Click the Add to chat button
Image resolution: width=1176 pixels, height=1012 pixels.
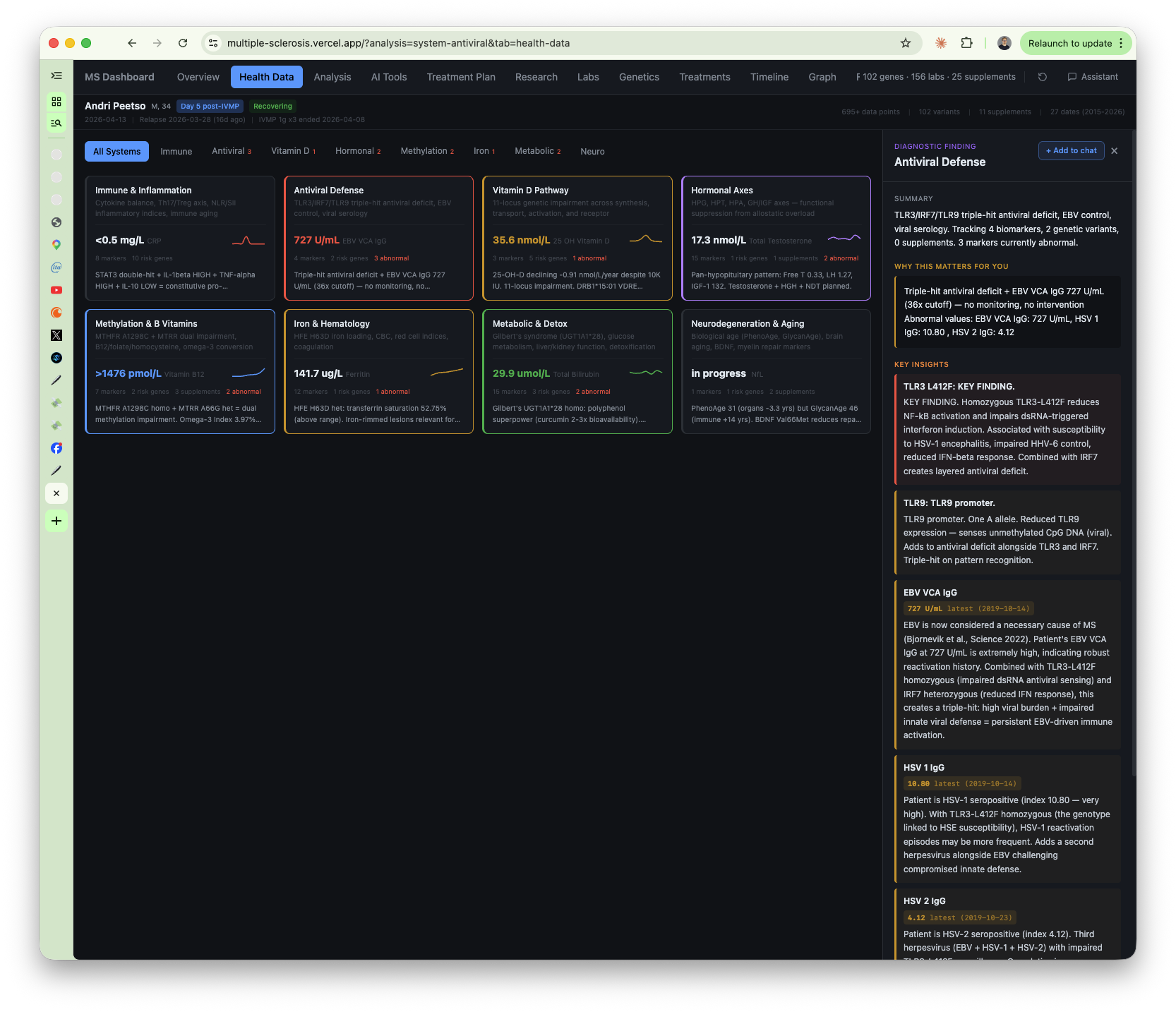tap(1071, 150)
